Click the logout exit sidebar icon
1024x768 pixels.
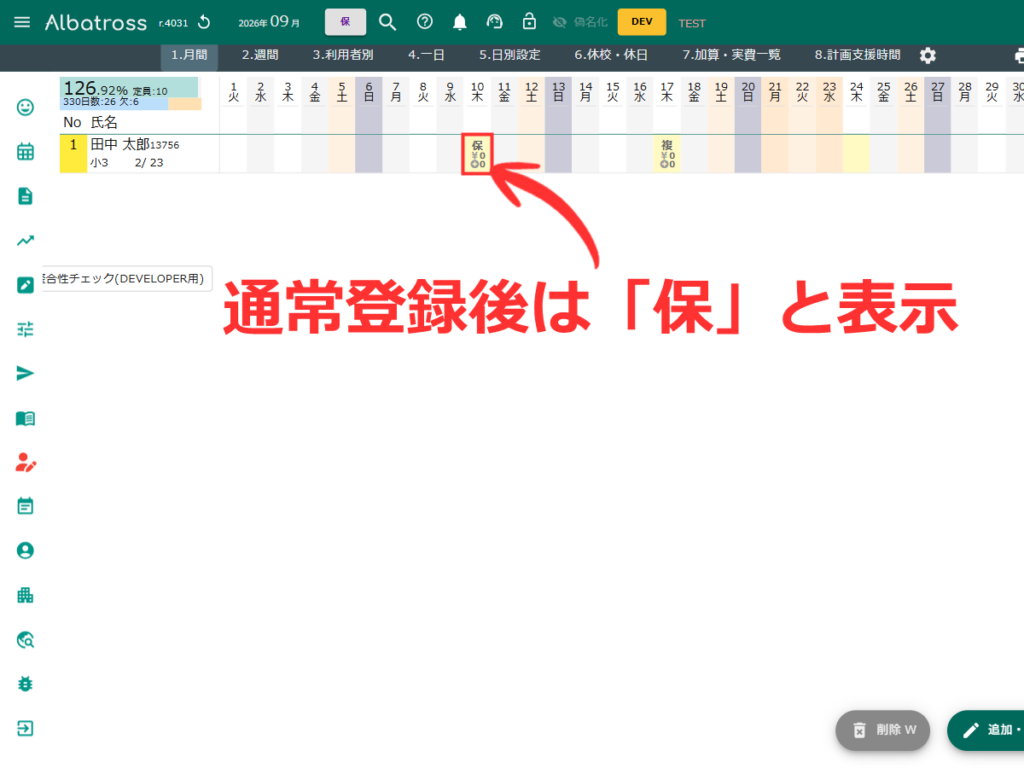click(25, 728)
